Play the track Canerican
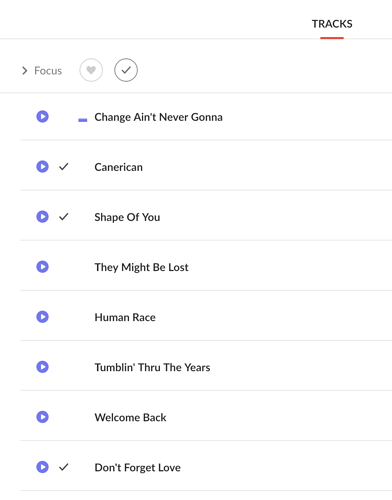 click(42, 167)
